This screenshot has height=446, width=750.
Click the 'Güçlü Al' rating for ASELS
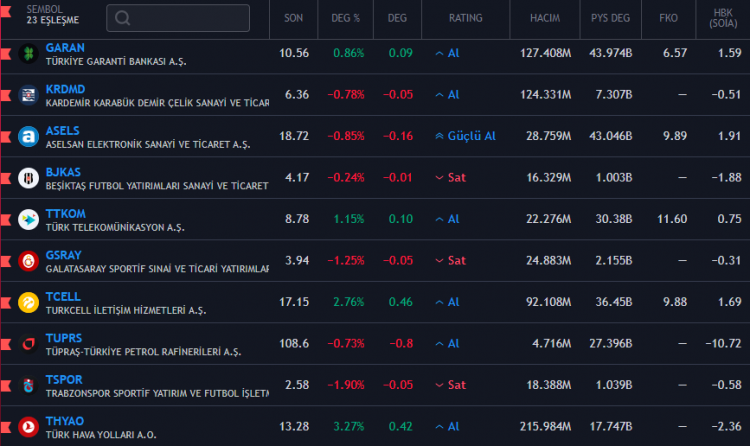(465, 136)
